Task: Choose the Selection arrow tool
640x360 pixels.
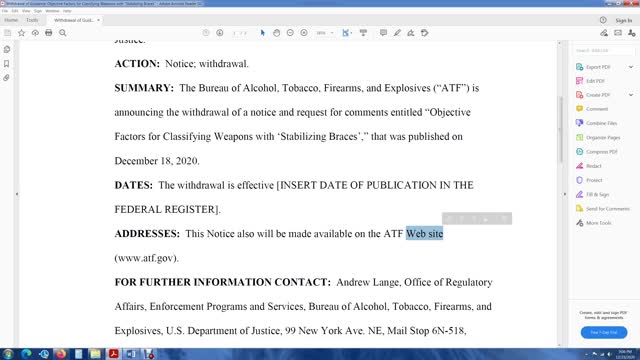Action: point(262,33)
